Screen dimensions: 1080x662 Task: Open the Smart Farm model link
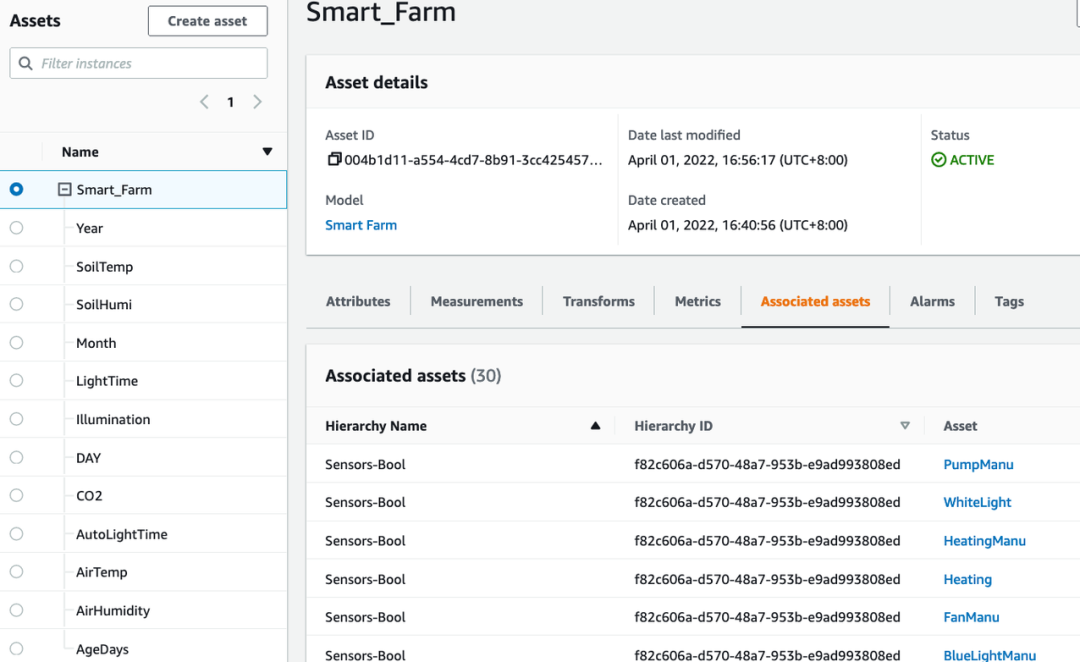pyautogui.click(x=361, y=225)
